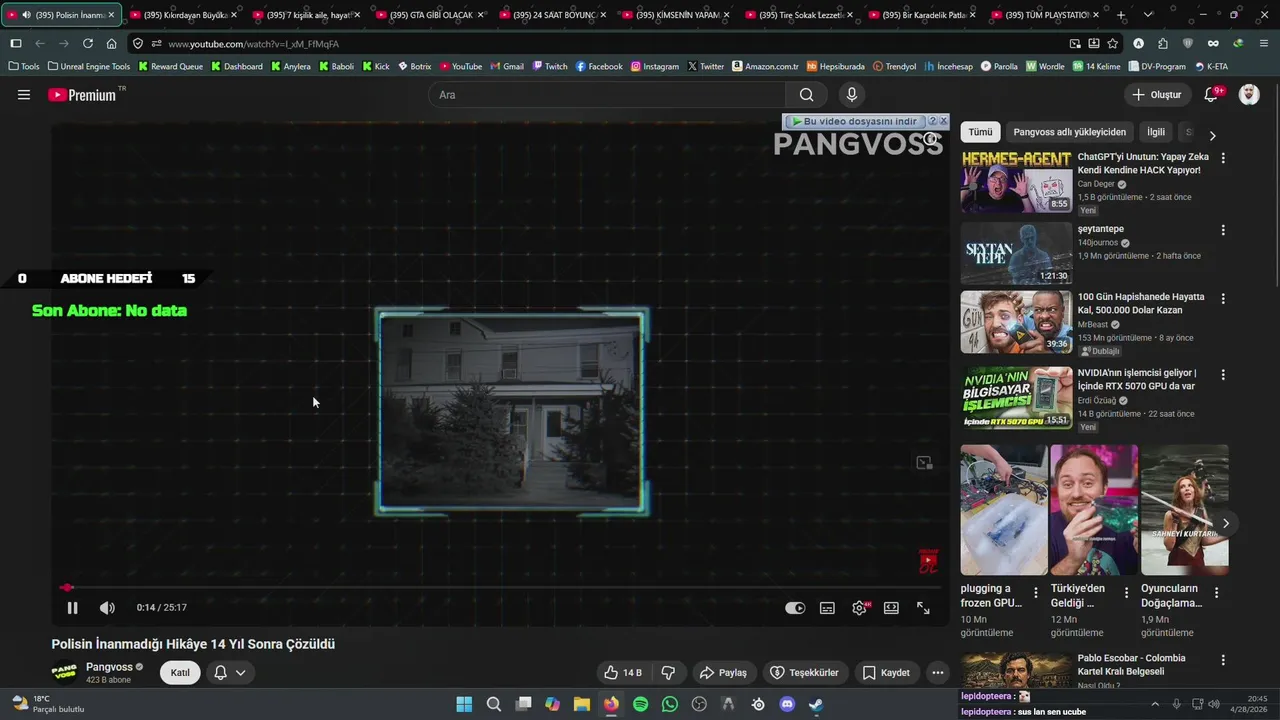Image resolution: width=1280 pixels, height=720 pixels.
Task: Open Spotify from taskbar
Action: coord(640,704)
